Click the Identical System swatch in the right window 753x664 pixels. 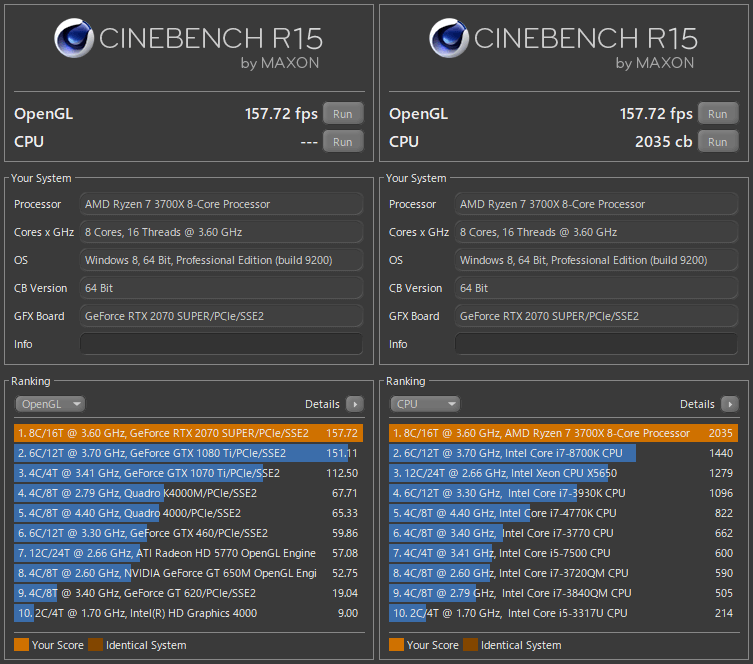click(x=471, y=645)
